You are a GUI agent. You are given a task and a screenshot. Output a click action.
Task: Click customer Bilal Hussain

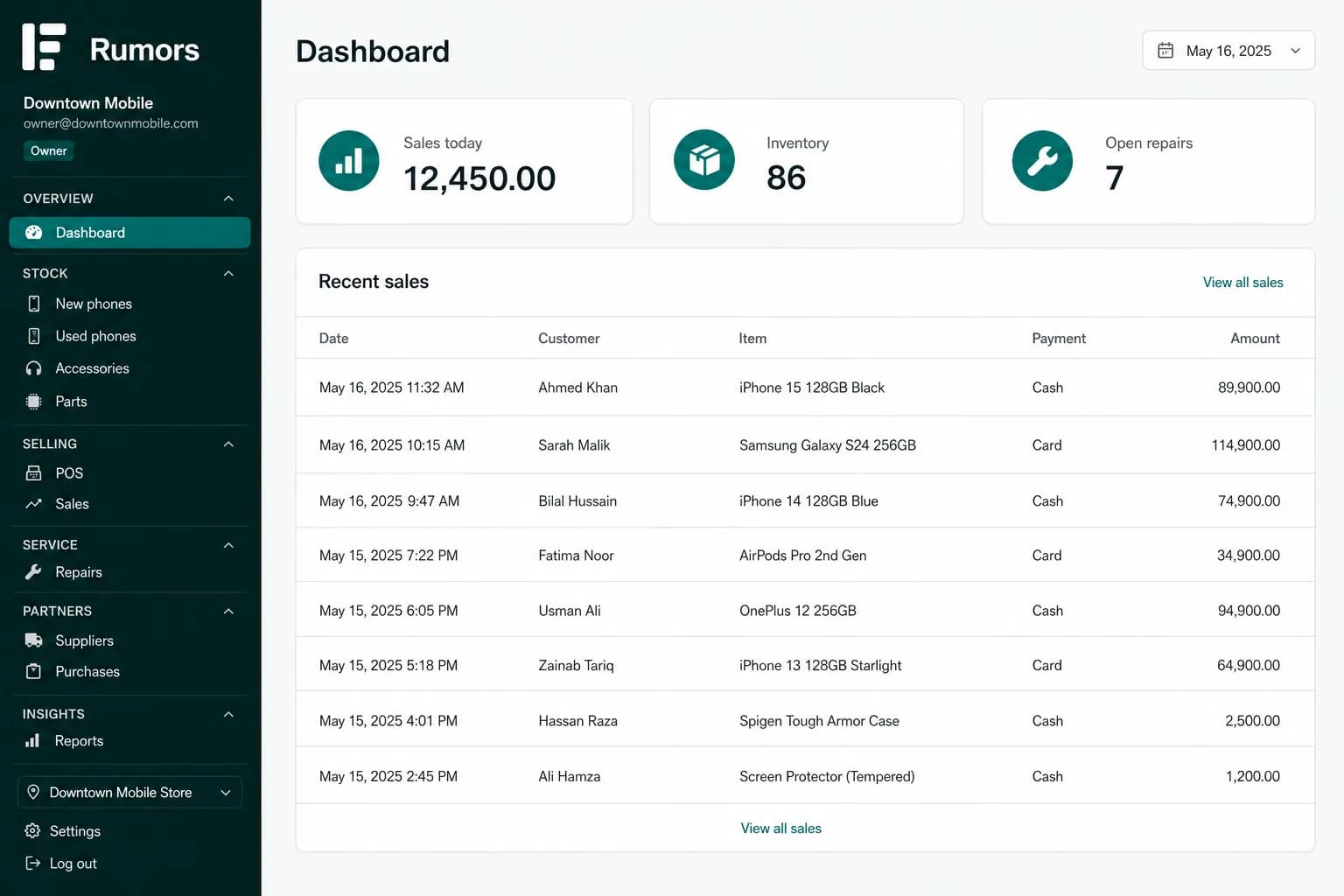pos(577,501)
